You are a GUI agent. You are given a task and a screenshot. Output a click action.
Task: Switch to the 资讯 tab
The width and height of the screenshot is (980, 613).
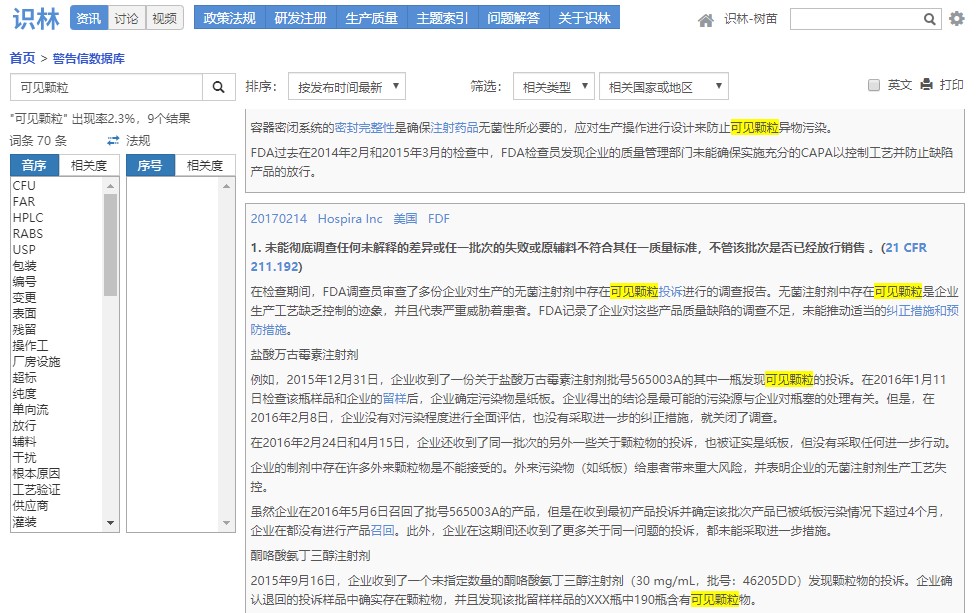click(88, 18)
